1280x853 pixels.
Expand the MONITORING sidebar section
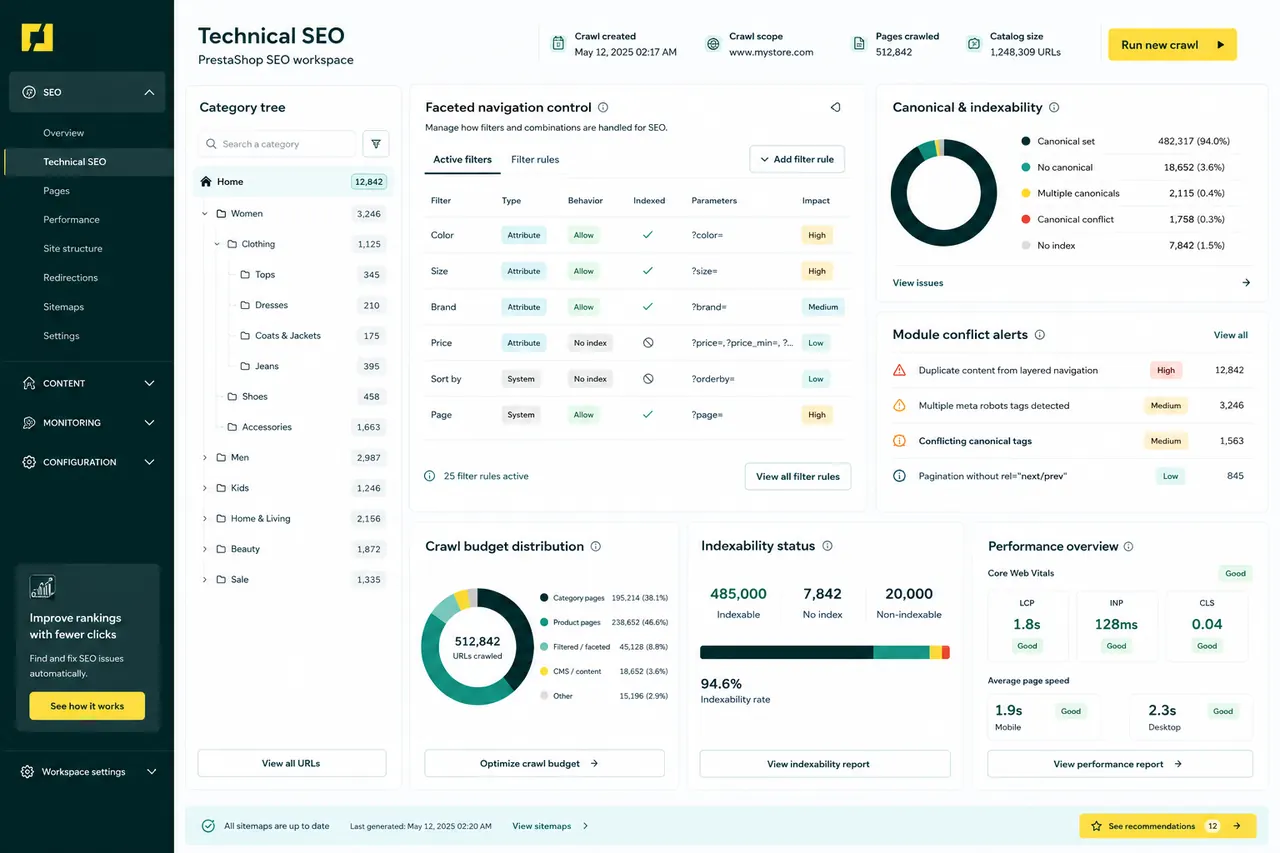pyautogui.click(x=149, y=423)
